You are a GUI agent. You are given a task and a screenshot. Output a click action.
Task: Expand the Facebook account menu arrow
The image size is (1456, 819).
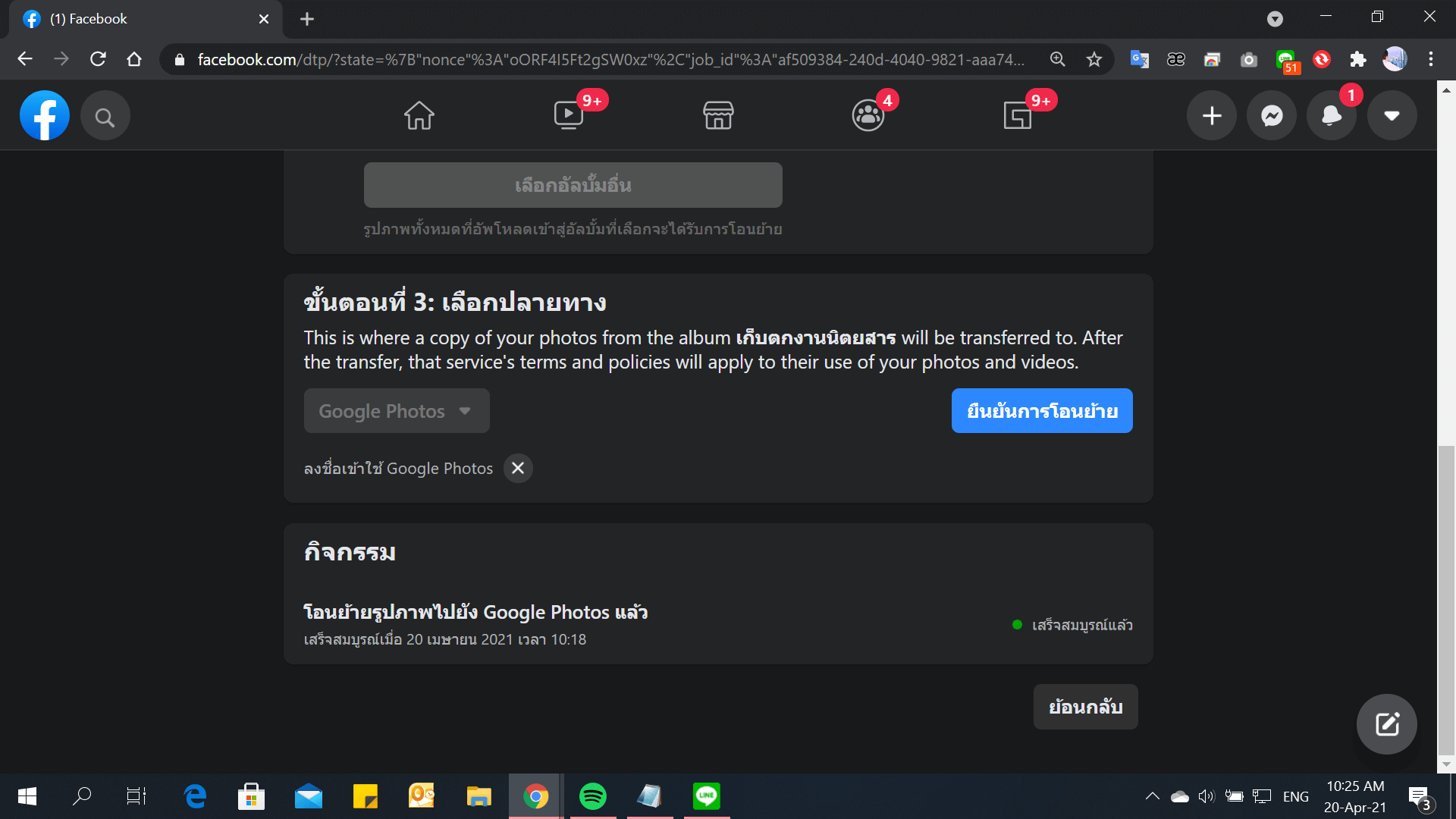tap(1392, 115)
